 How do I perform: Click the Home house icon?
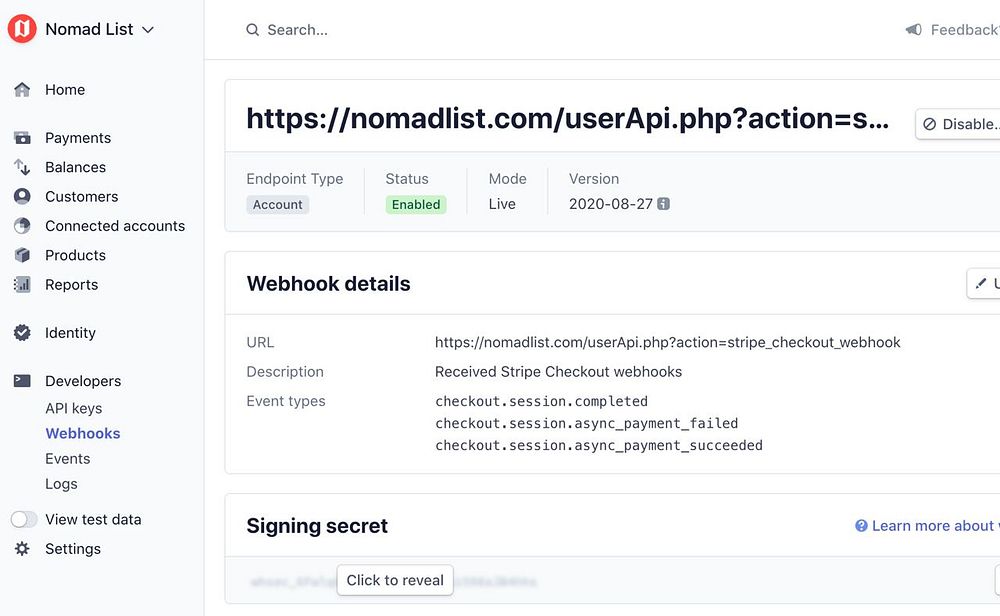coord(22,90)
